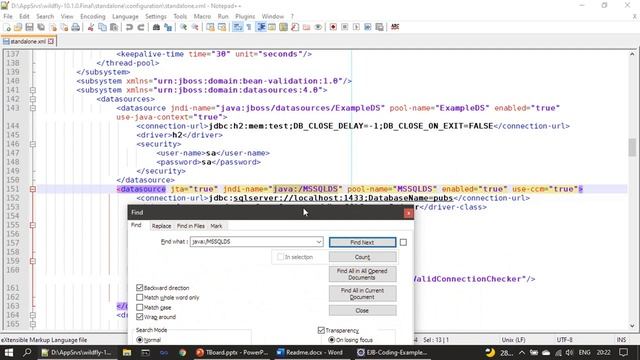Uncheck Backward direction checkbox
This screenshot has width=640, height=360.
tap(140, 288)
